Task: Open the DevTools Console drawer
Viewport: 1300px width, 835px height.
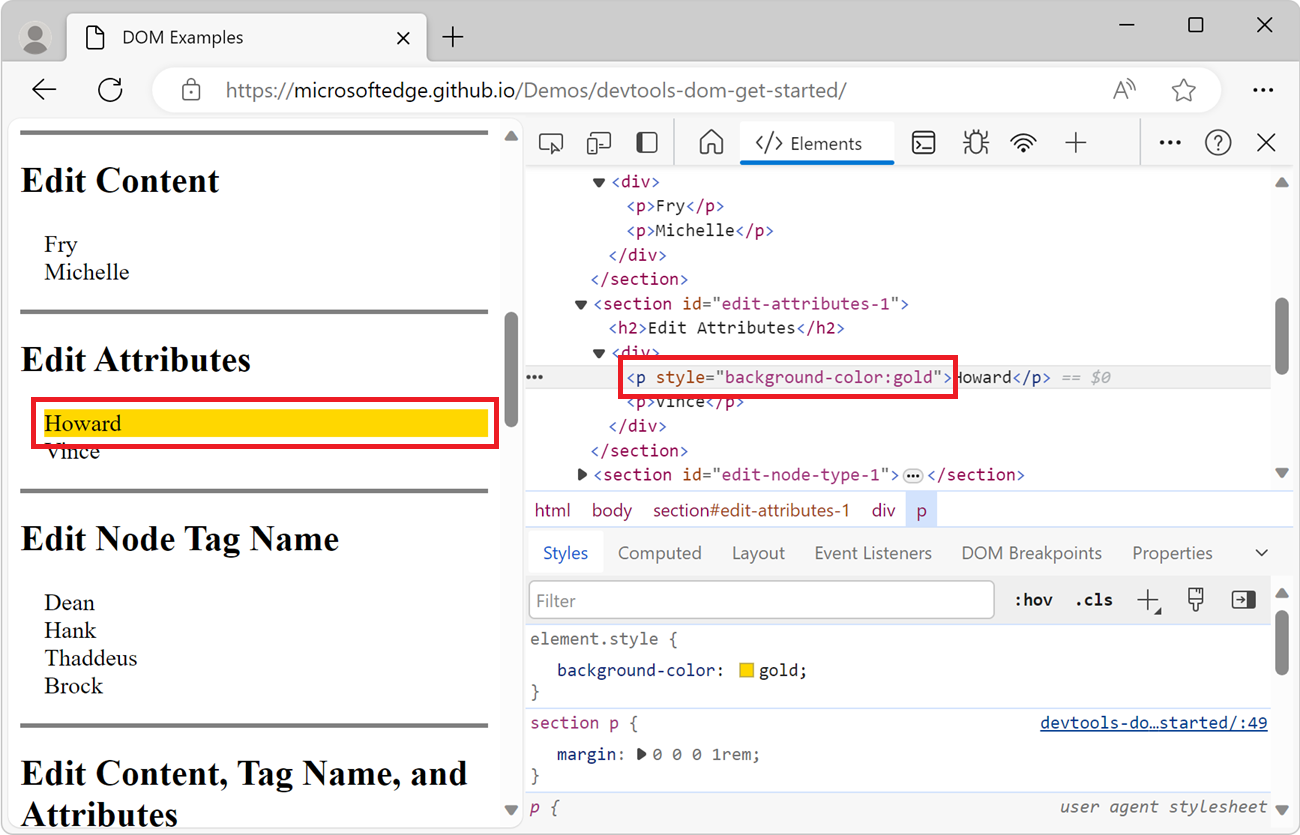Action: point(923,142)
